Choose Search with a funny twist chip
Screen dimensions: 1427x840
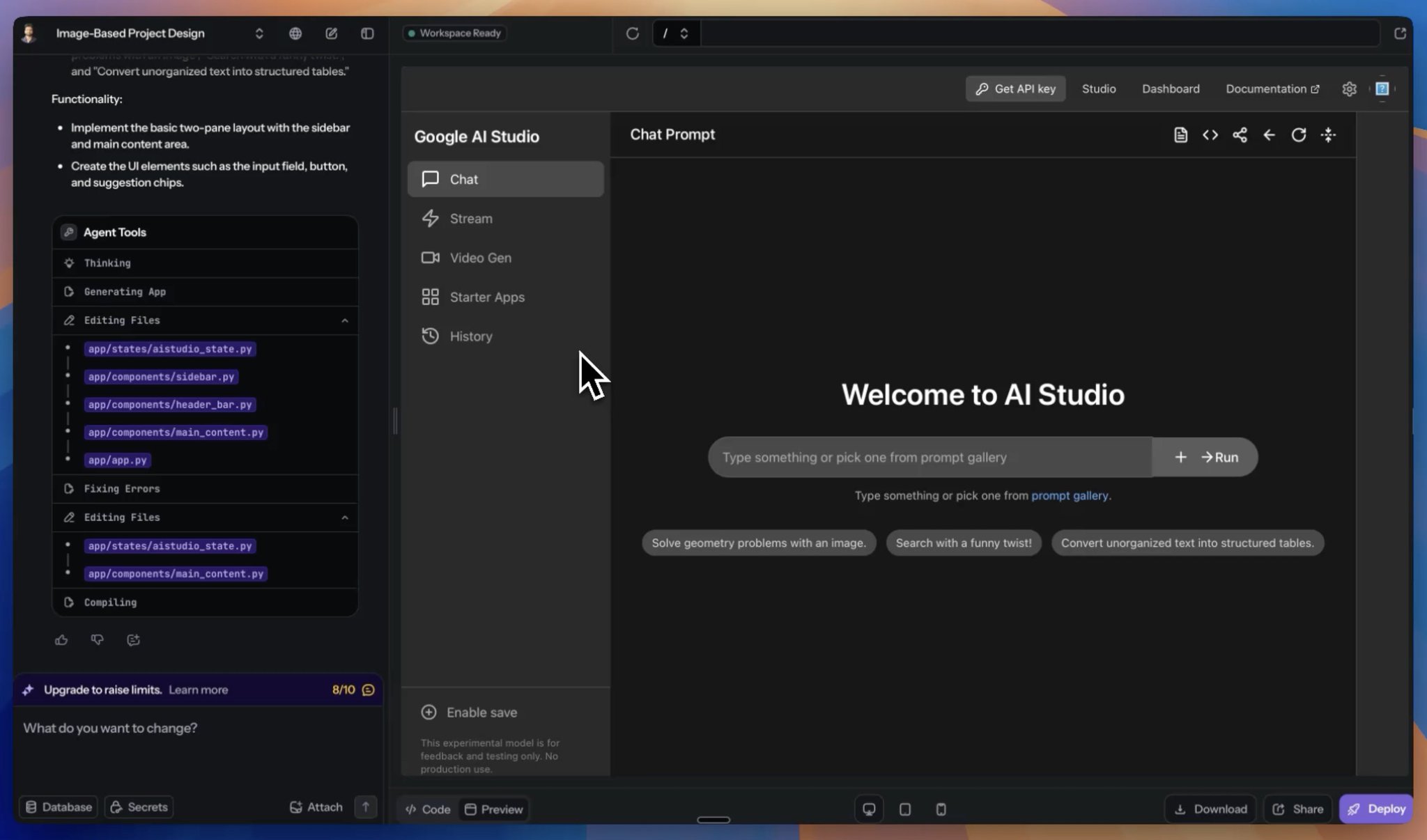click(964, 543)
